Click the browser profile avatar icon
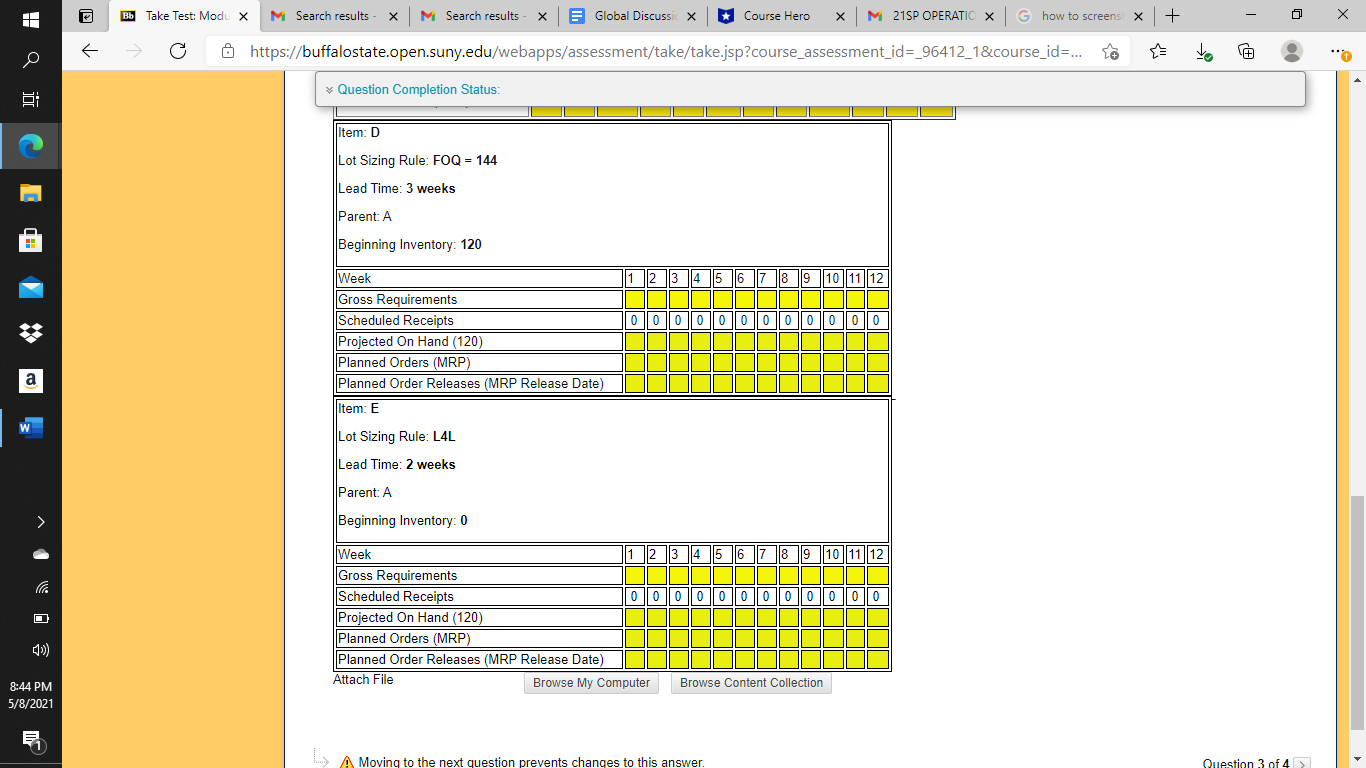 coord(1290,52)
